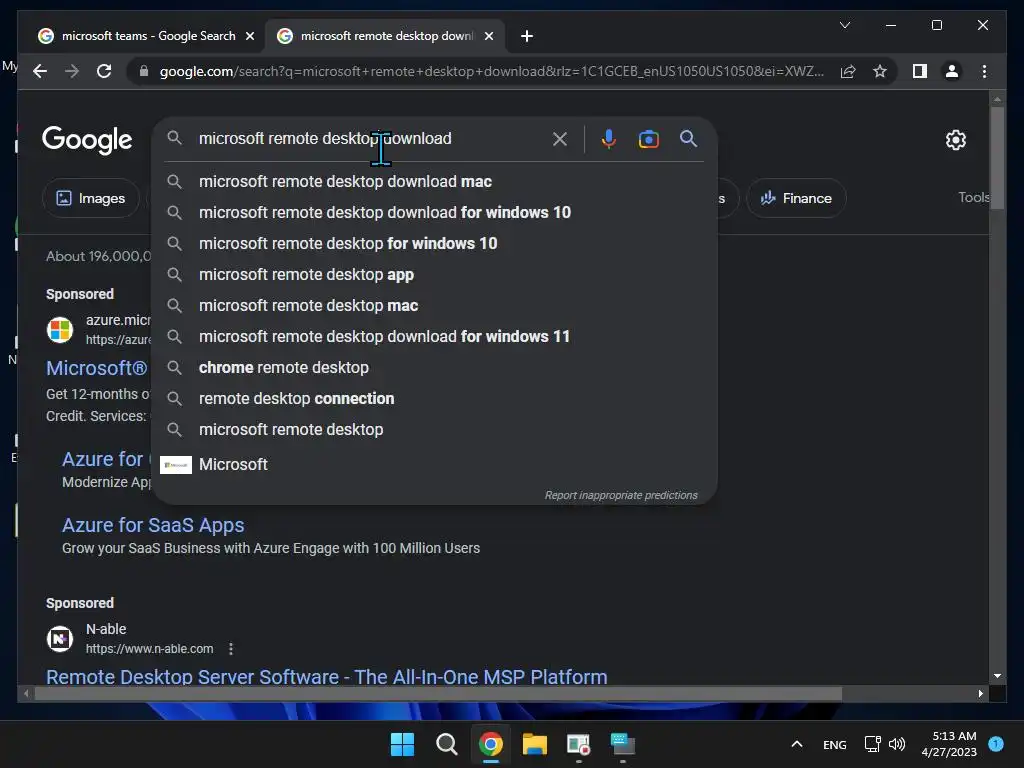
Task: Click inside the Google search field
Action: pyautogui.click(x=369, y=138)
